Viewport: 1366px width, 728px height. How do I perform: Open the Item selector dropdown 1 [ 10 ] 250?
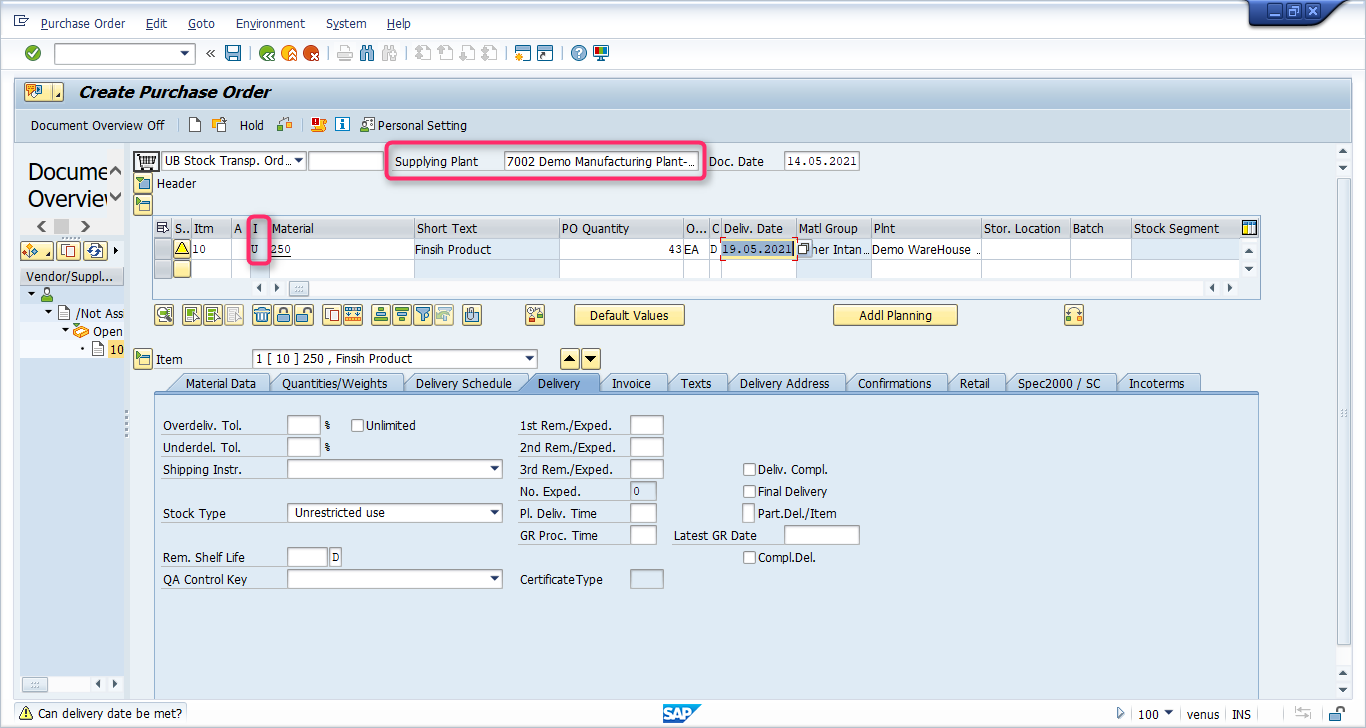[530, 359]
